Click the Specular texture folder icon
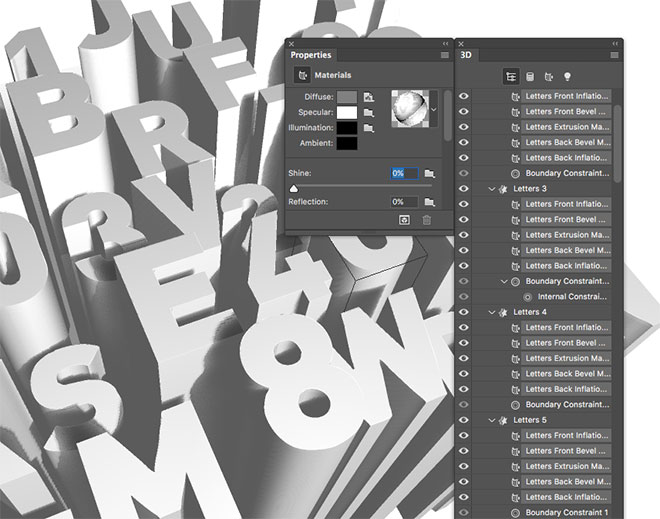This screenshot has height=519, width=660. point(368,113)
